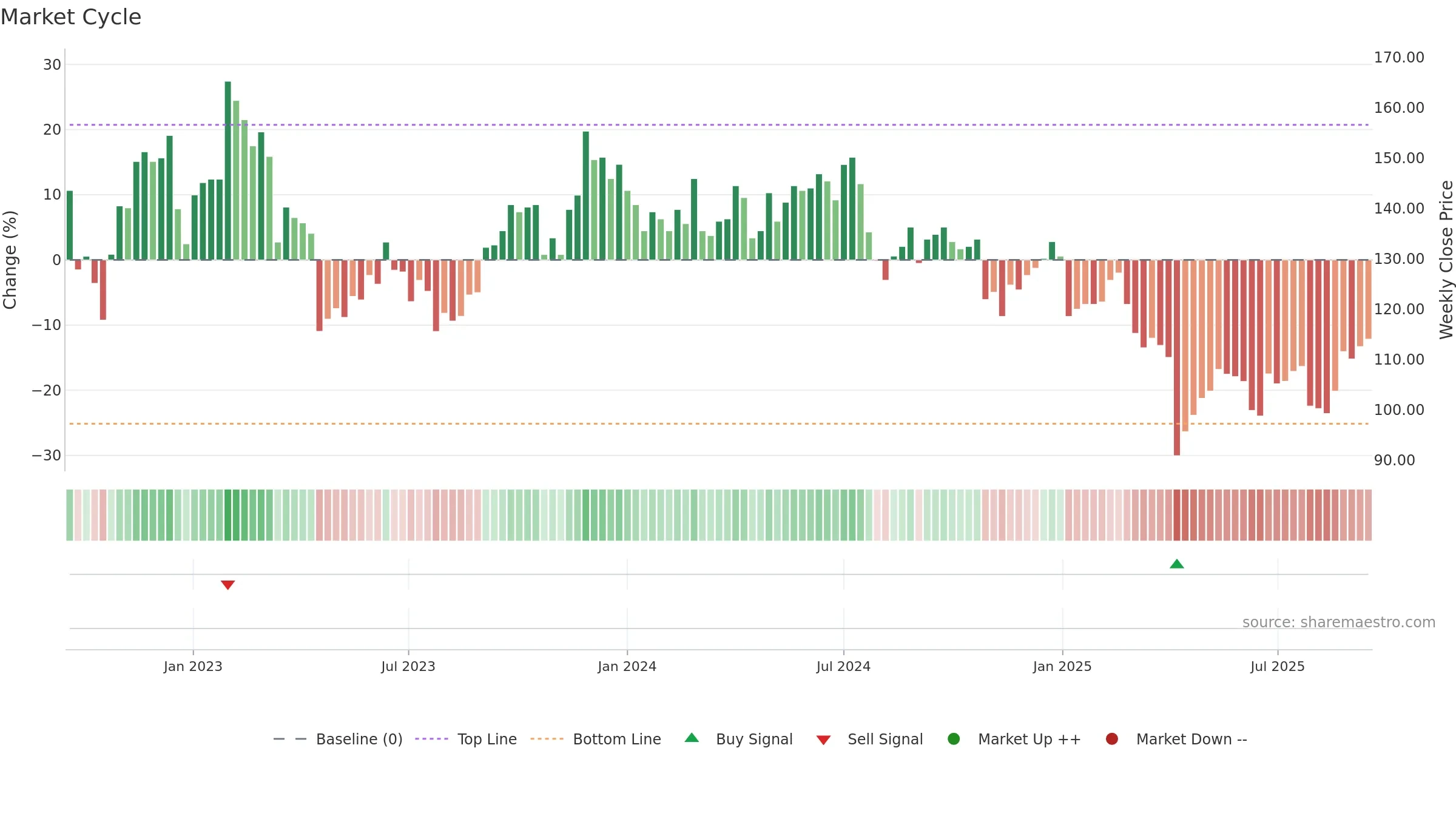Click the Jan 2025 x-axis label
1456x819 pixels.
(x=1062, y=666)
